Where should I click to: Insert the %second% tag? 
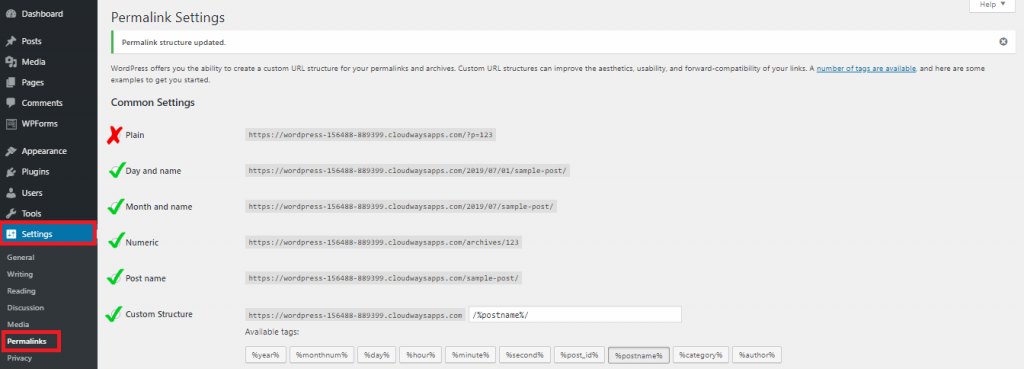click(x=524, y=355)
